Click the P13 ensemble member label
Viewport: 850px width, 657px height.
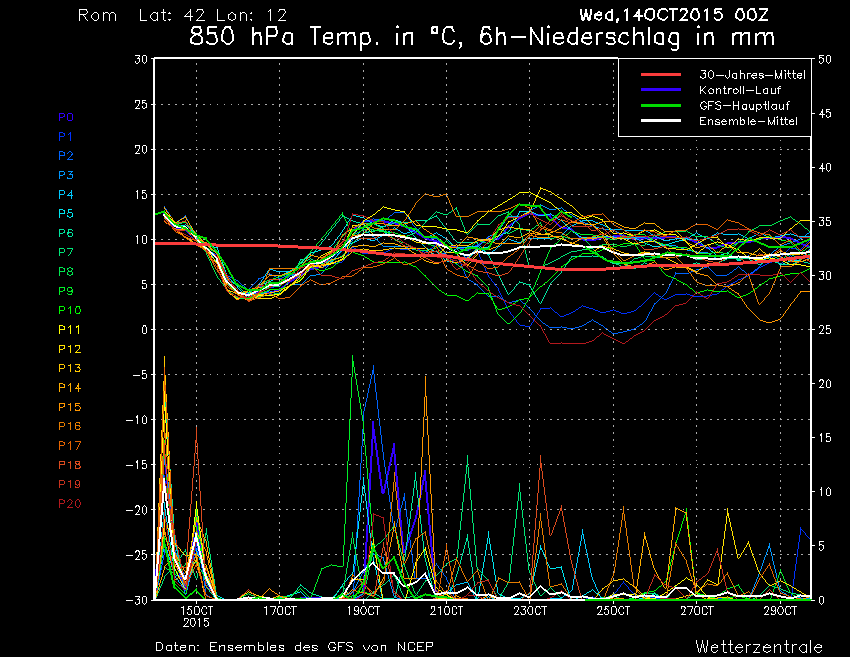click(70, 368)
